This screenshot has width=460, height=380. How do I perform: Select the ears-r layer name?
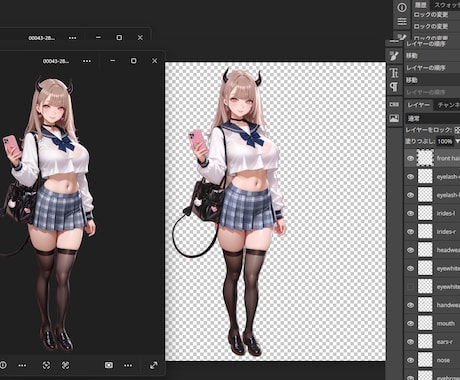tap(445, 342)
